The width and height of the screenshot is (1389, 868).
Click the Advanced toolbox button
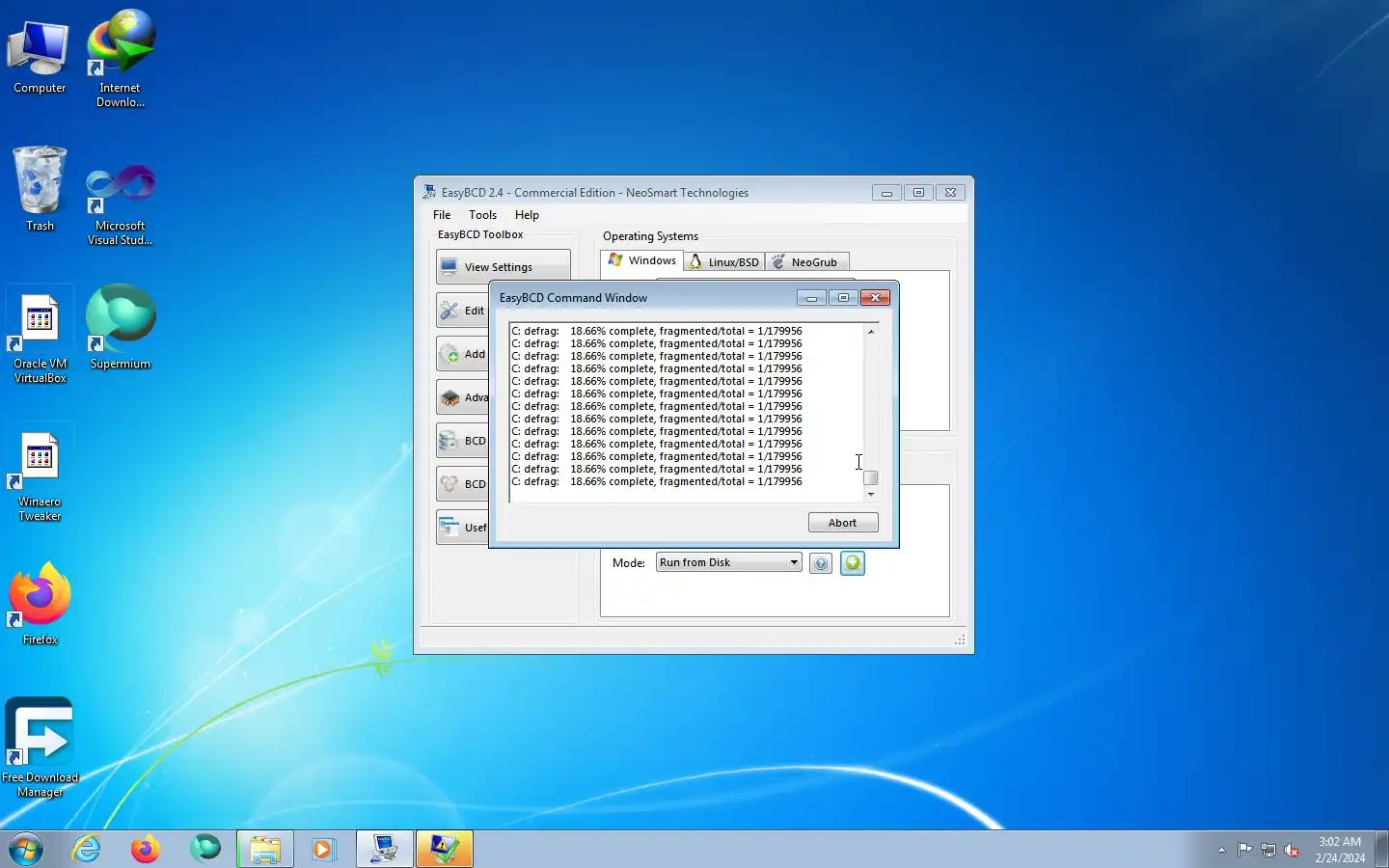point(463,397)
